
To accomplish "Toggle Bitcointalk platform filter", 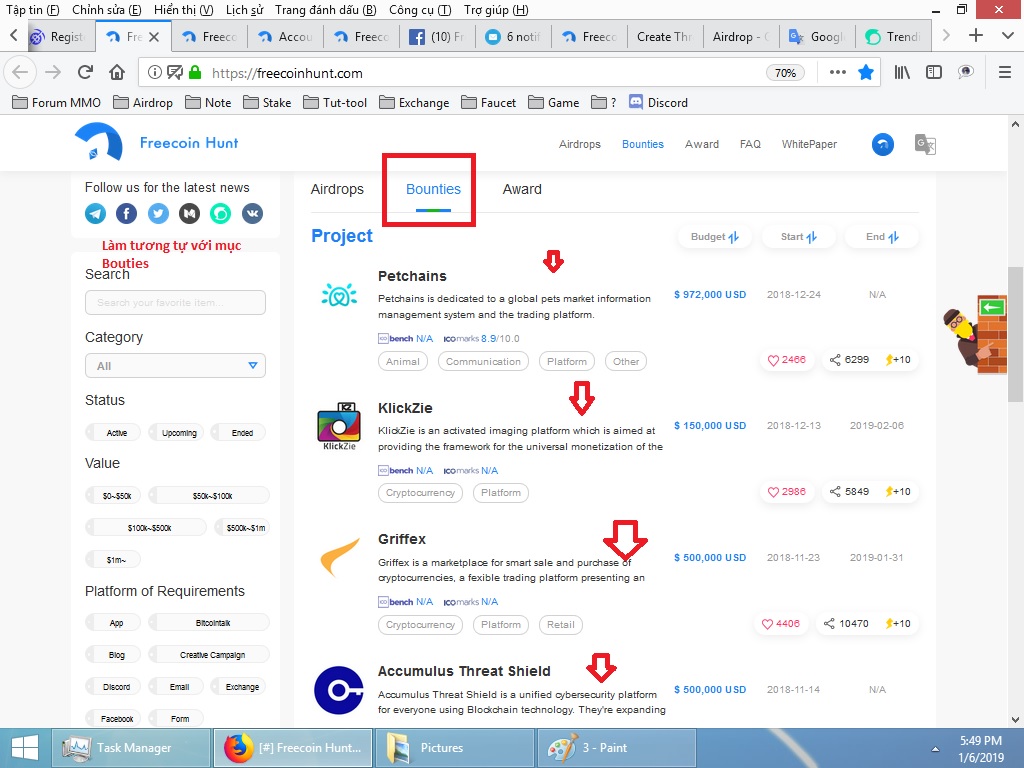I will coord(209,623).
